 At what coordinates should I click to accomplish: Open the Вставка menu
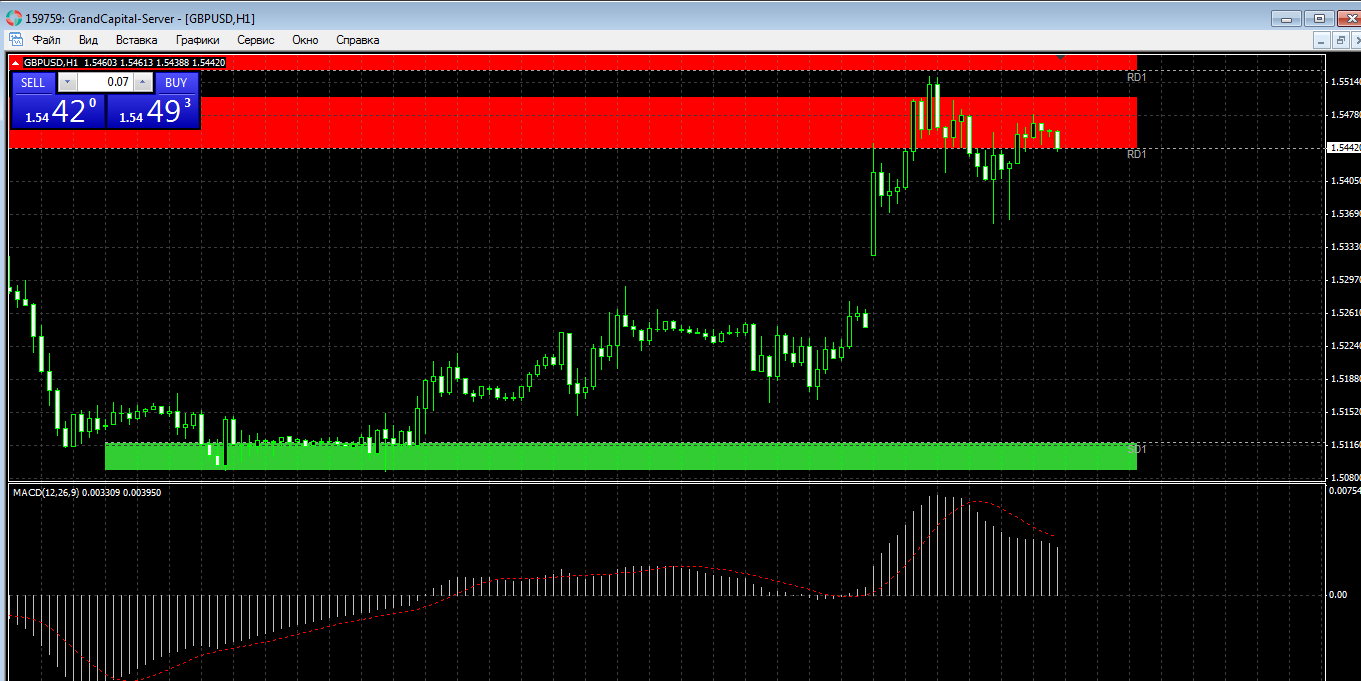coord(136,40)
